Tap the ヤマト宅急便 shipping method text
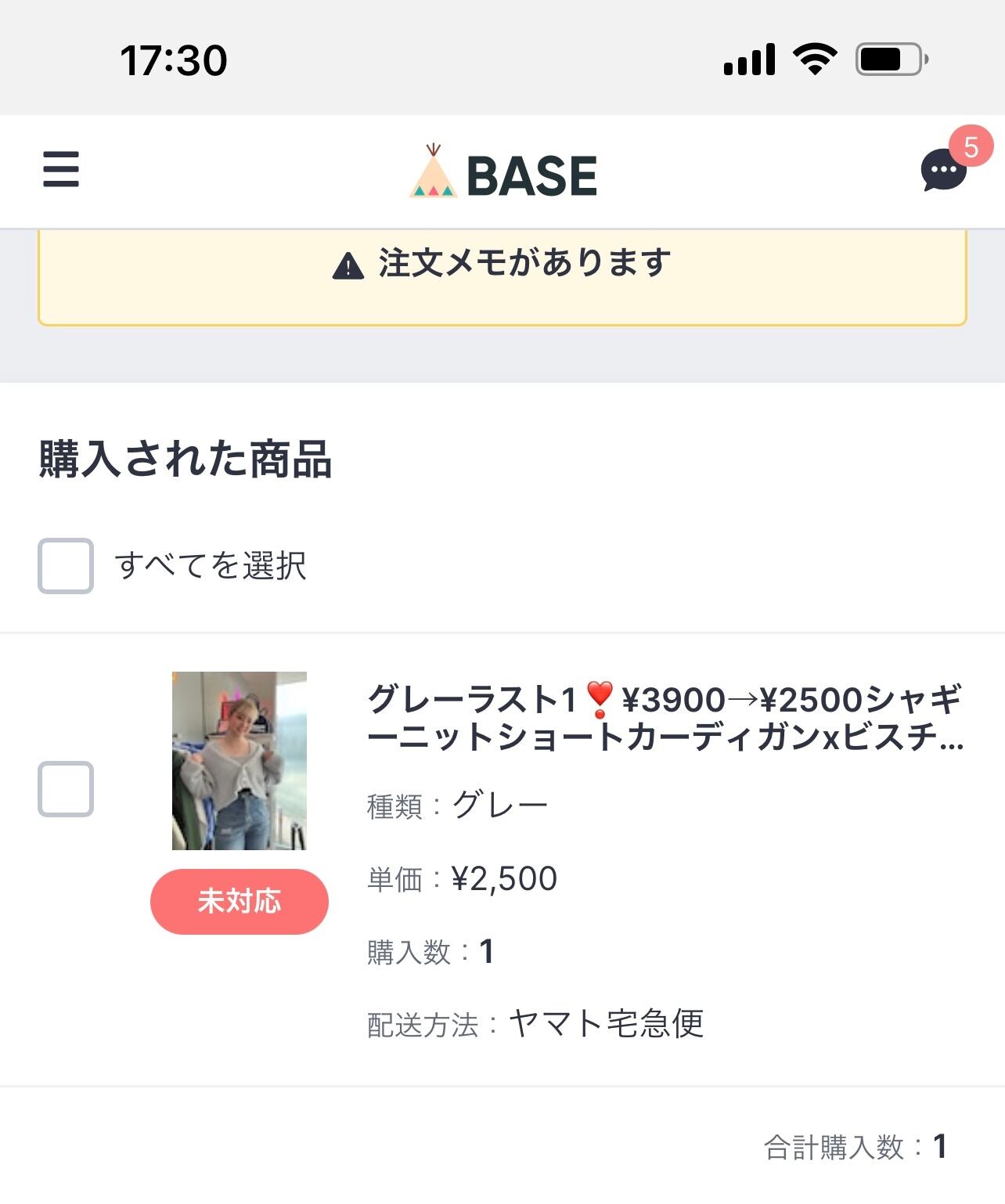The width and height of the screenshot is (1005, 1204). tap(606, 1023)
